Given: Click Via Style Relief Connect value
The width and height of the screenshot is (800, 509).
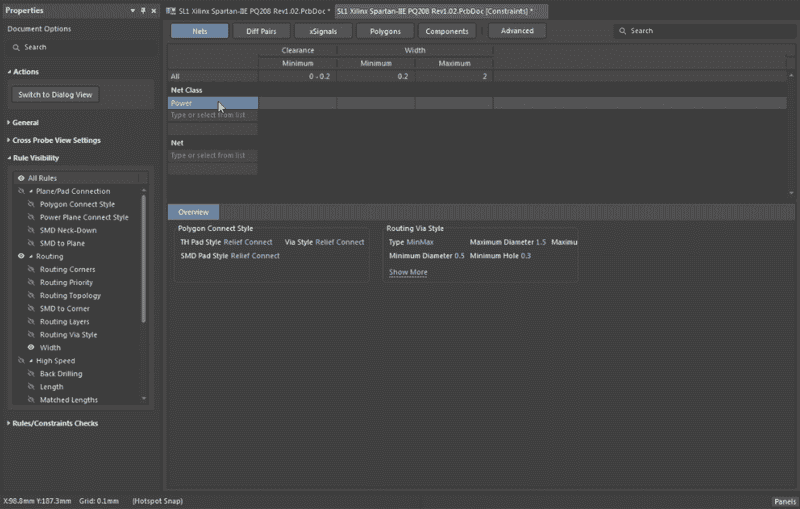Looking at the screenshot, I should click(340, 242).
